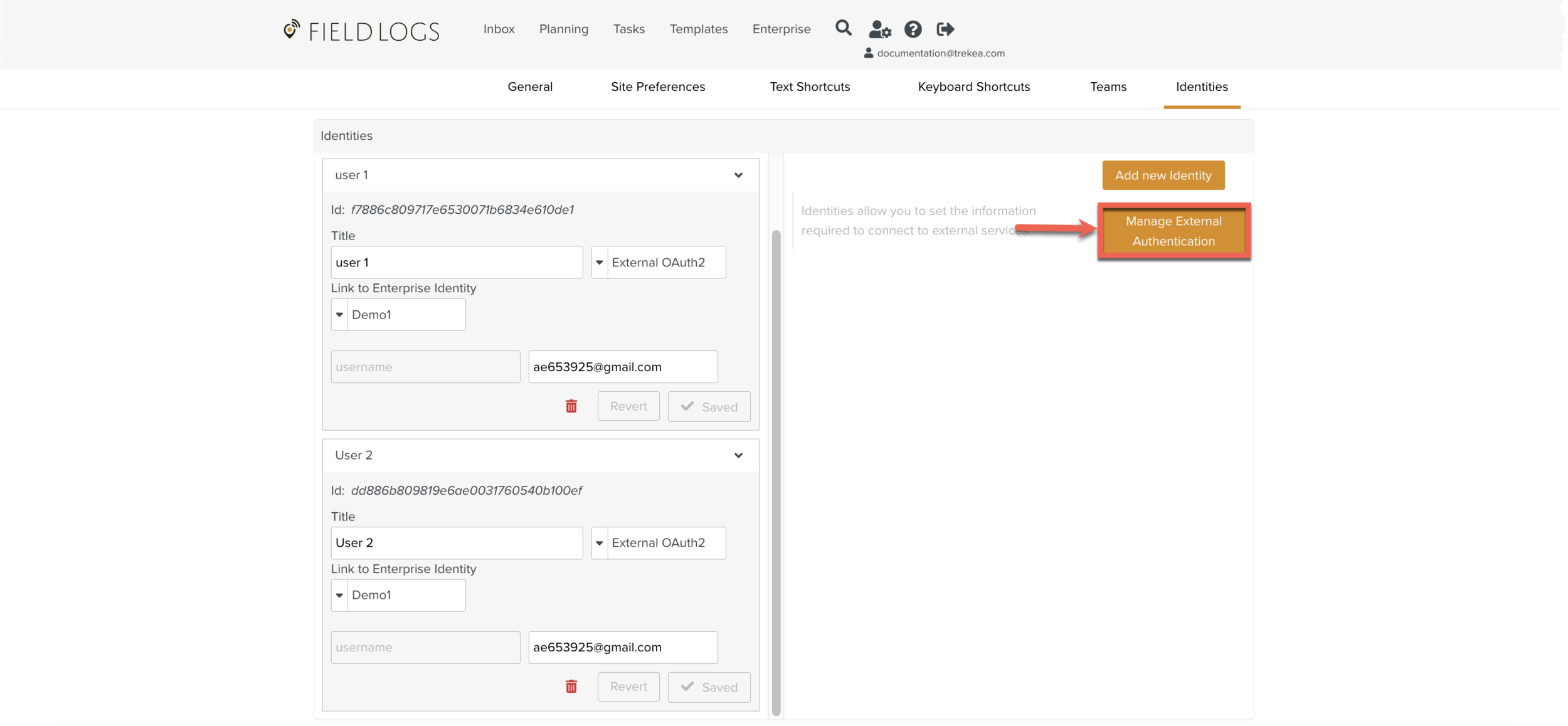This screenshot has height=726, width=1568.
Task: Click the search magnifier icon
Action: (x=843, y=28)
